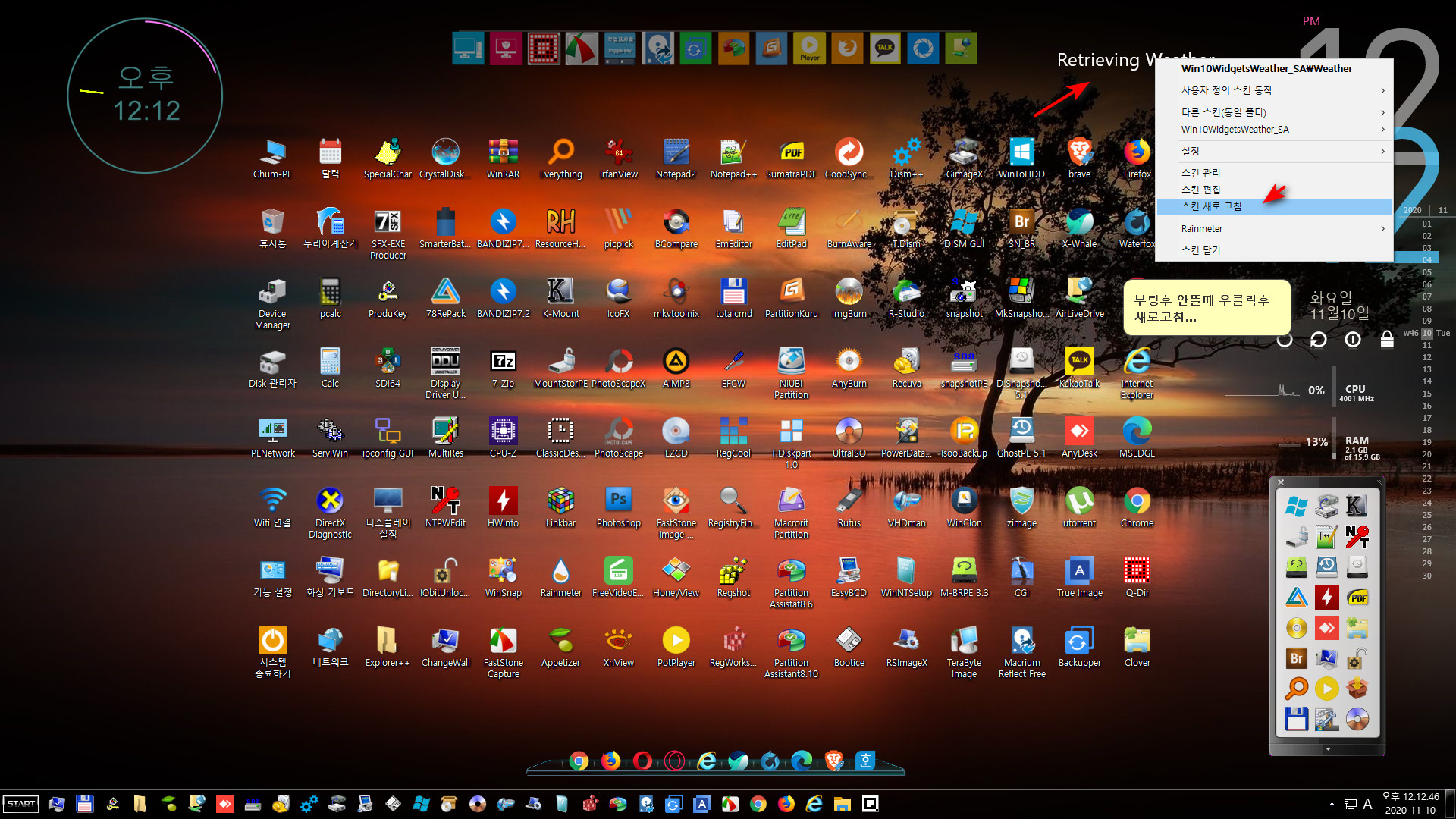Click the blue gears icon on taskbar

309,804
